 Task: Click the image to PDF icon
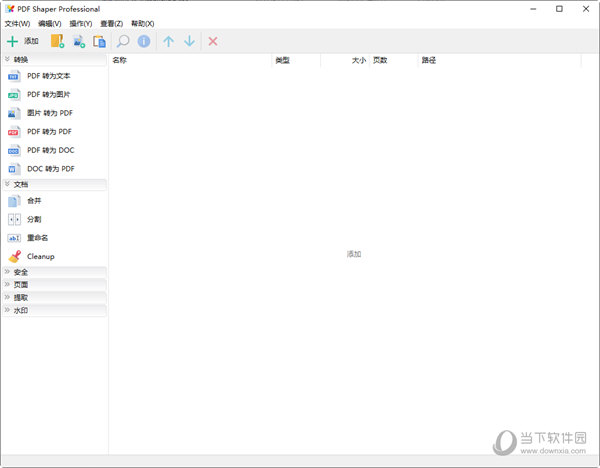coord(14,113)
